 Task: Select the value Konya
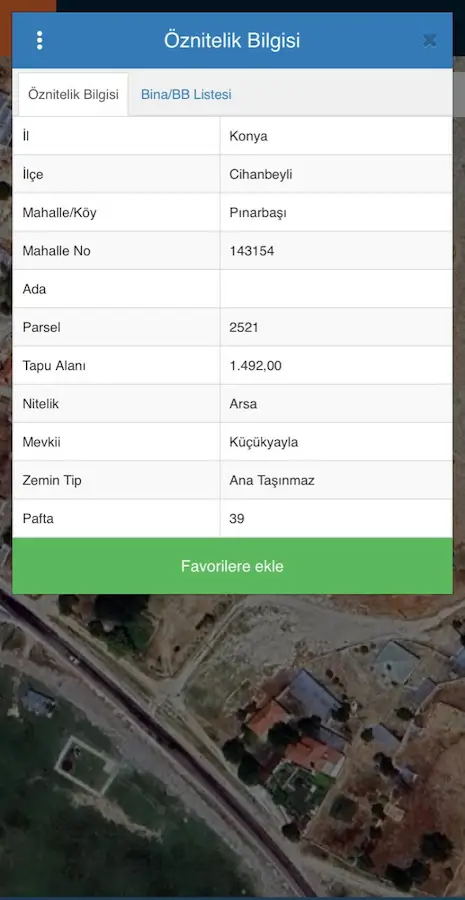(x=249, y=137)
